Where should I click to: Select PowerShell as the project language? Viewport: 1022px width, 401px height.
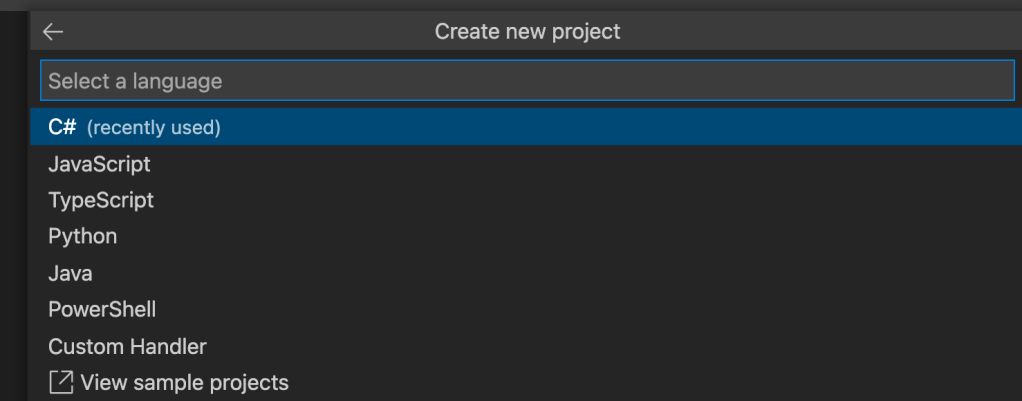click(102, 310)
